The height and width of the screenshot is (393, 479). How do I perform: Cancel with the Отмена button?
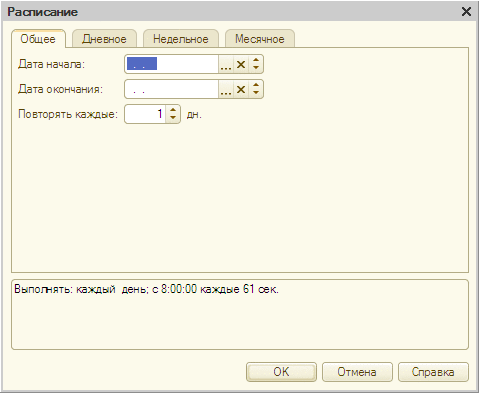[357, 372]
